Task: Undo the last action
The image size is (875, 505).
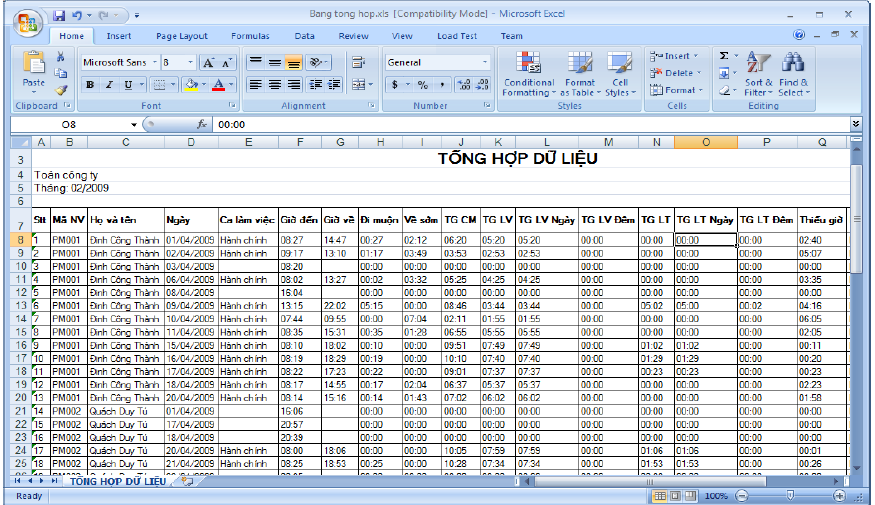Action: tap(77, 16)
